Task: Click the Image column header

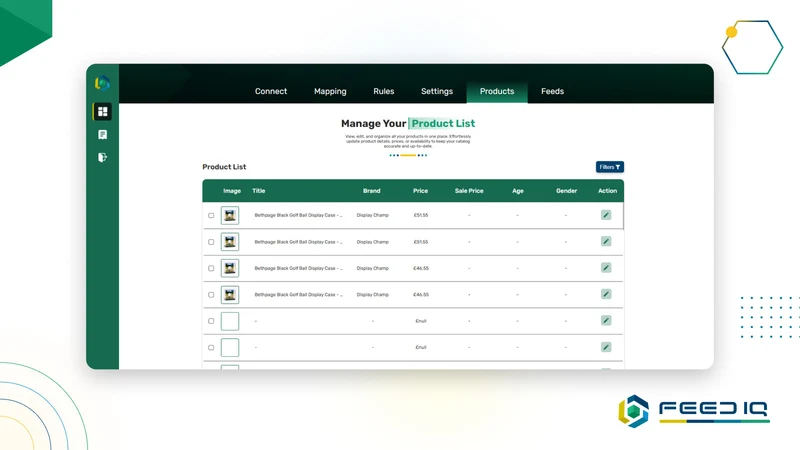Action: (x=232, y=191)
